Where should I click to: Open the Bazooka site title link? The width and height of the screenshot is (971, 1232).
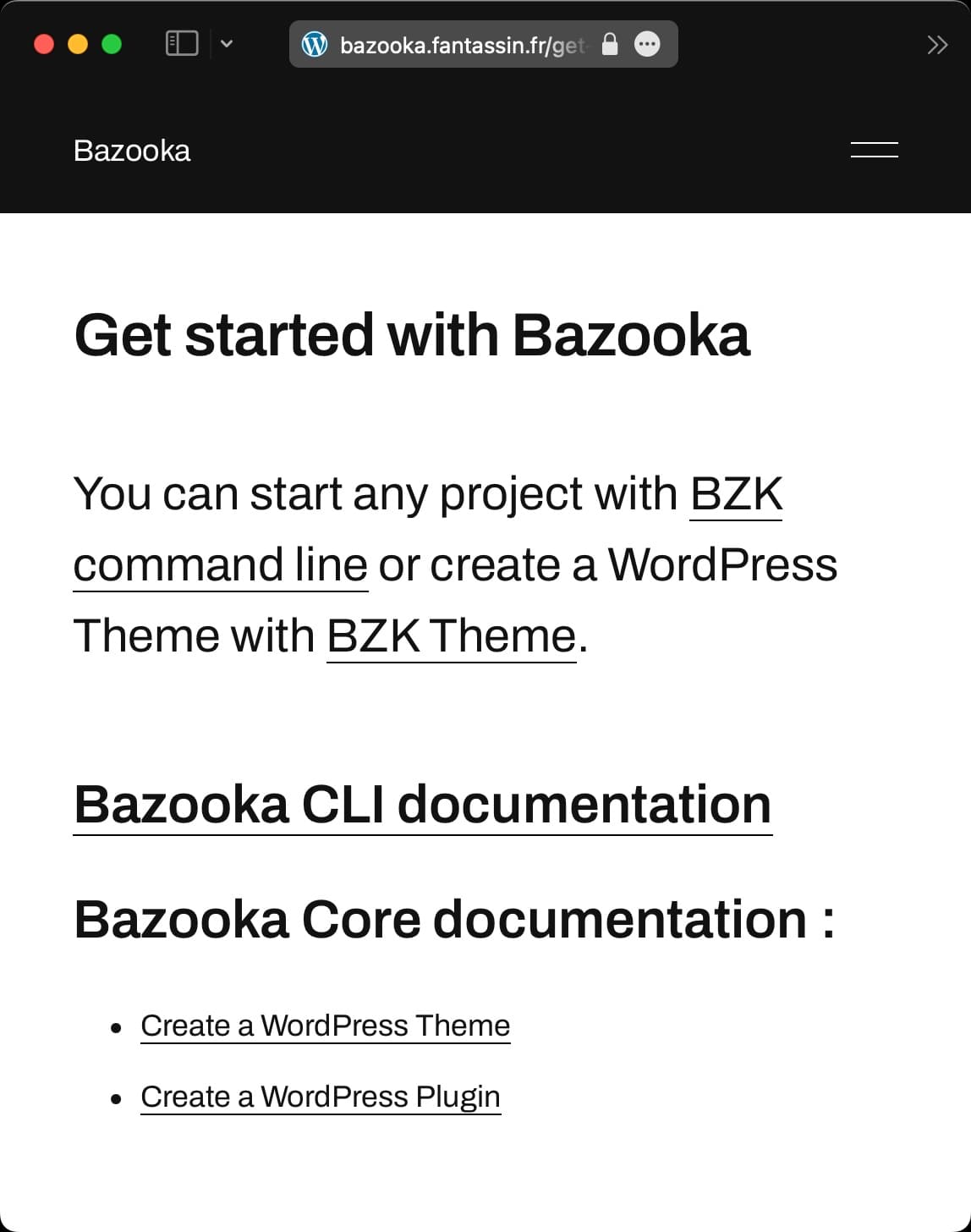pos(132,151)
